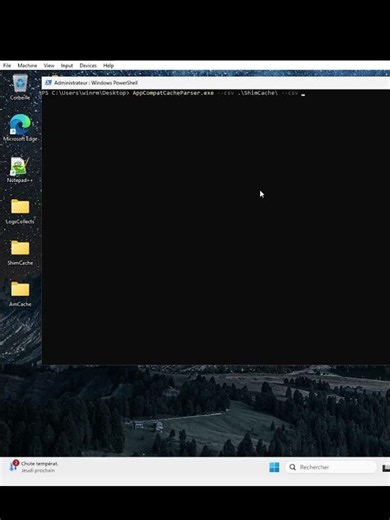Select the Microsoft Edge desktop shortcut
Viewport: 390px width, 520px height.
point(20,128)
